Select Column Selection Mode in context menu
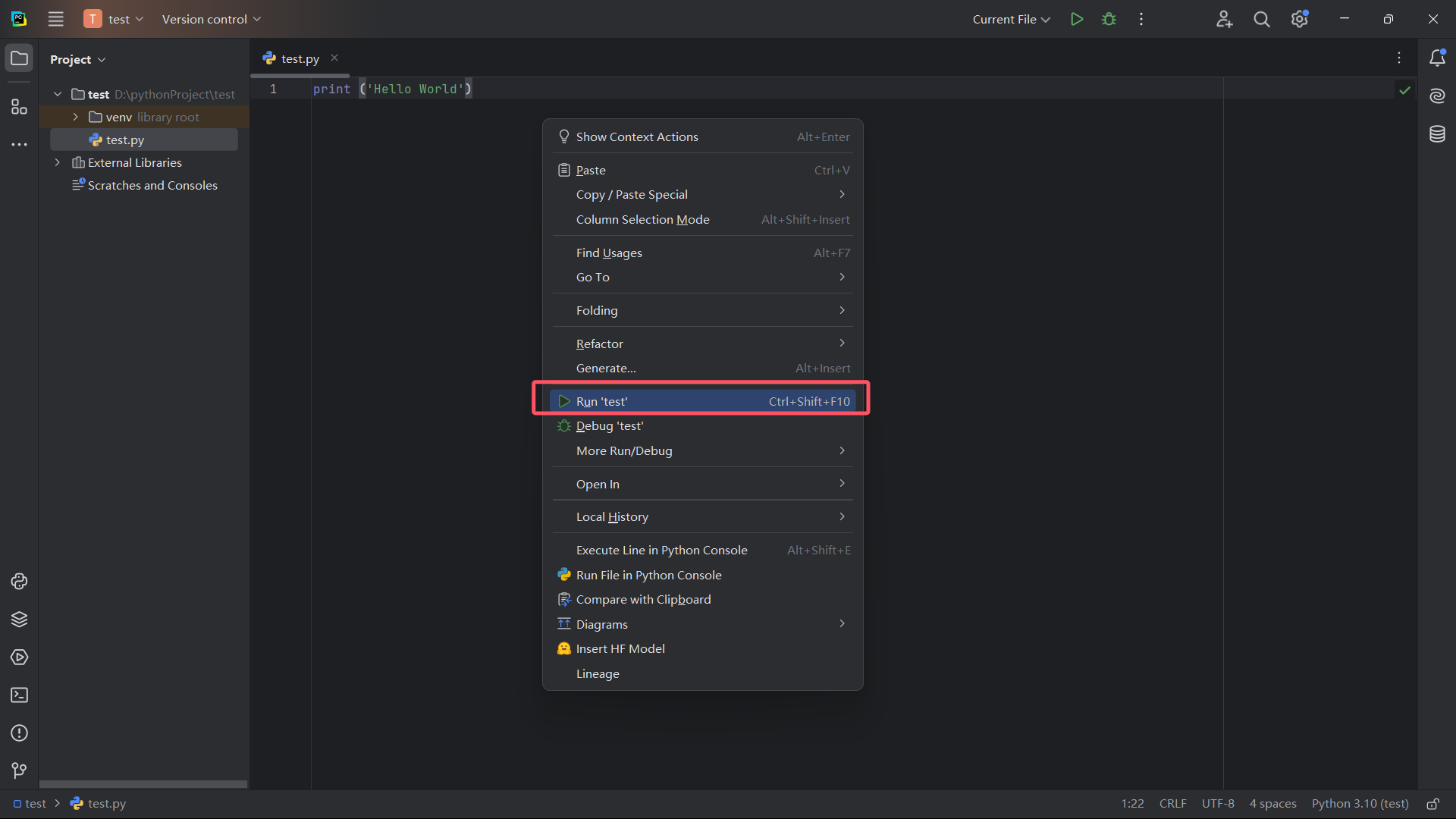 tap(642, 220)
